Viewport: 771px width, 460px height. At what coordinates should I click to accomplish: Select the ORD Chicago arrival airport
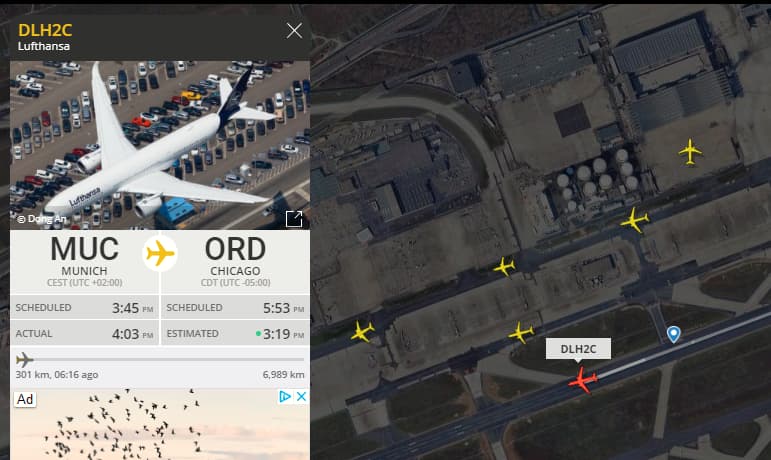click(x=236, y=260)
